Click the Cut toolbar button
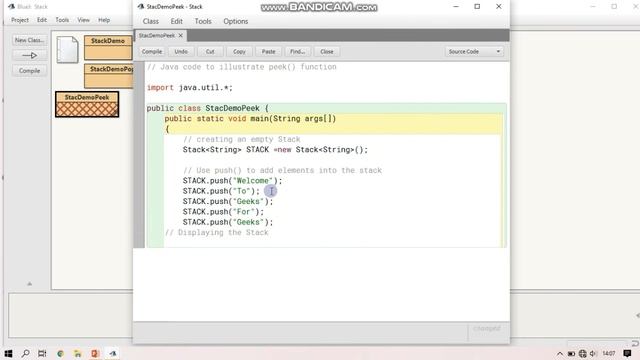640x360 pixels. [210, 51]
